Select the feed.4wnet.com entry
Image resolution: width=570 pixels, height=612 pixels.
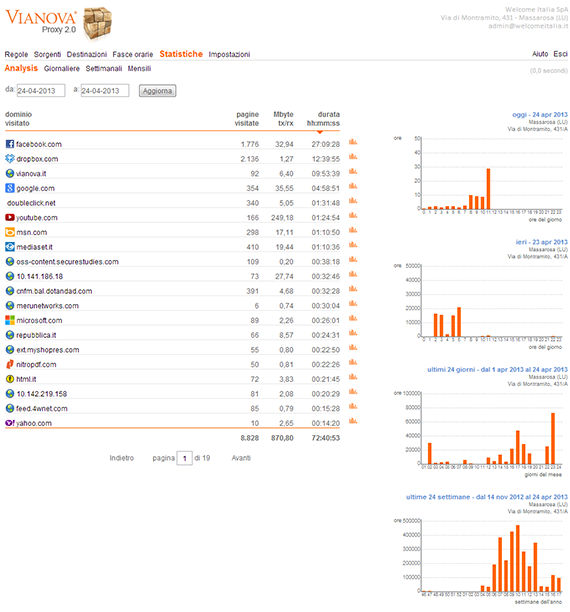[x=42, y=409]
